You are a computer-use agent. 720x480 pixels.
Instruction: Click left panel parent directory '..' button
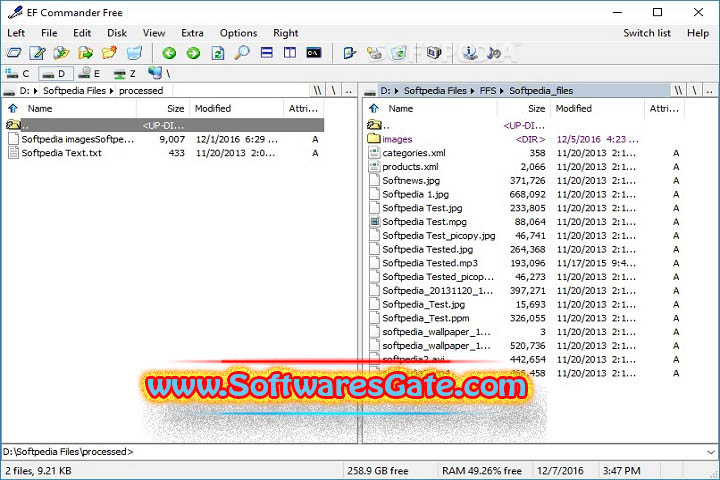coord(349,90)
